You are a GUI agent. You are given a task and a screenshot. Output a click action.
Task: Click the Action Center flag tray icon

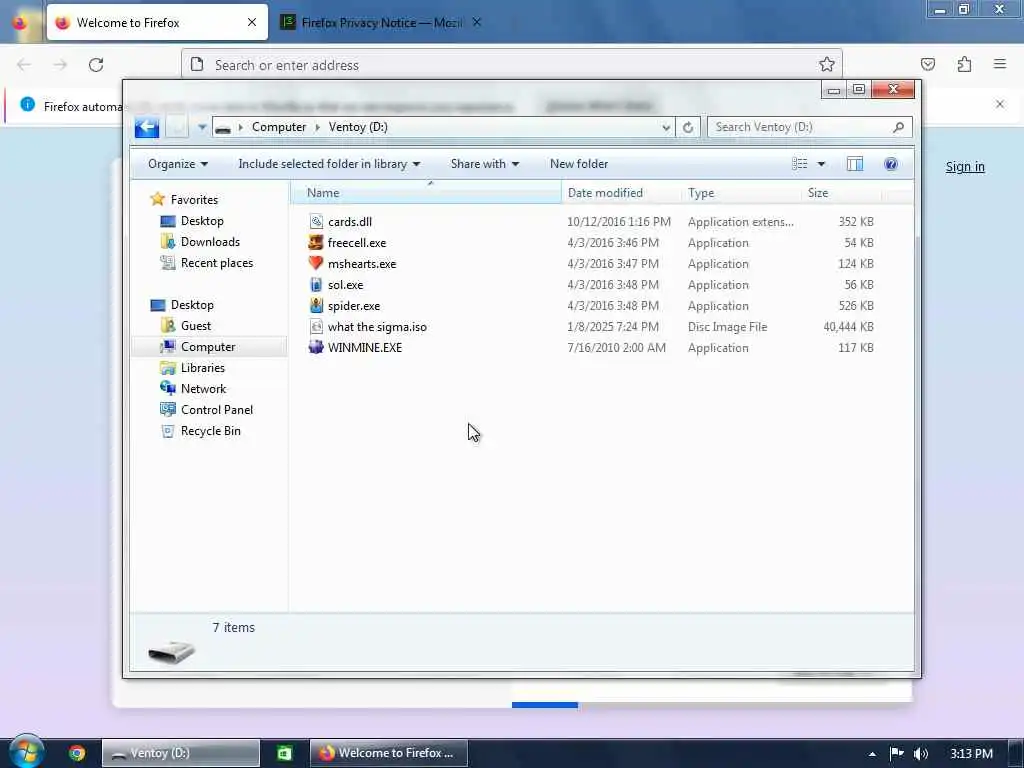(x=897, y=754)
